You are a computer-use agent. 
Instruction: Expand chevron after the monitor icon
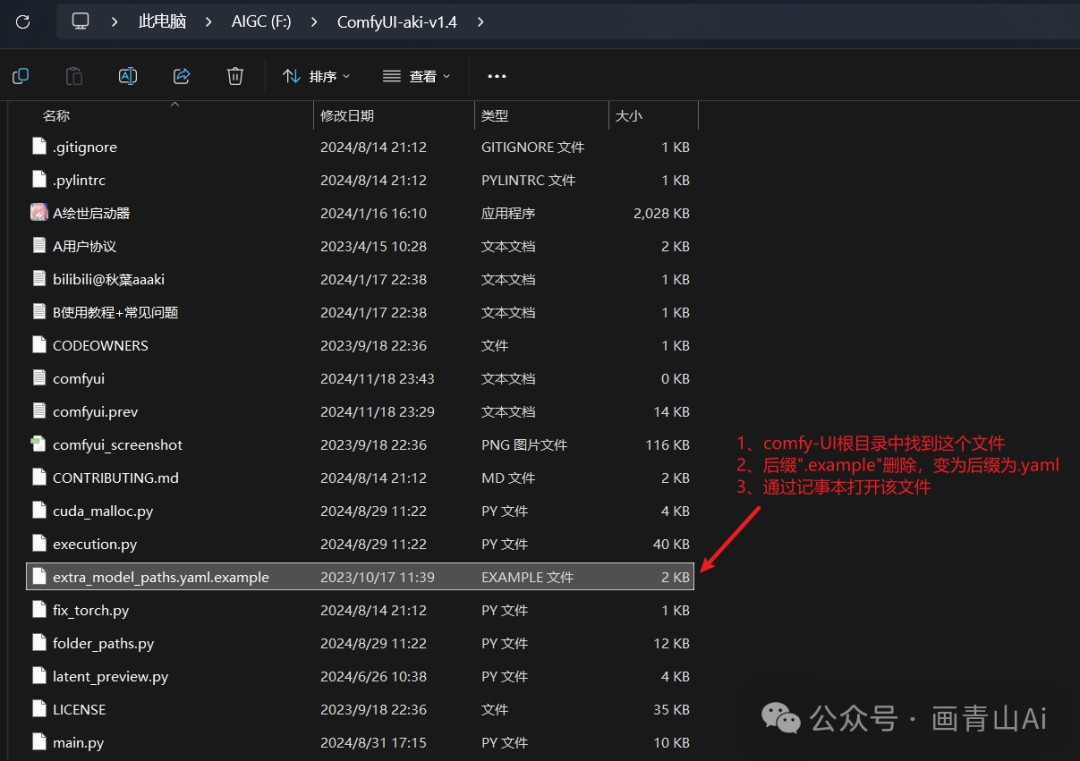114,22
